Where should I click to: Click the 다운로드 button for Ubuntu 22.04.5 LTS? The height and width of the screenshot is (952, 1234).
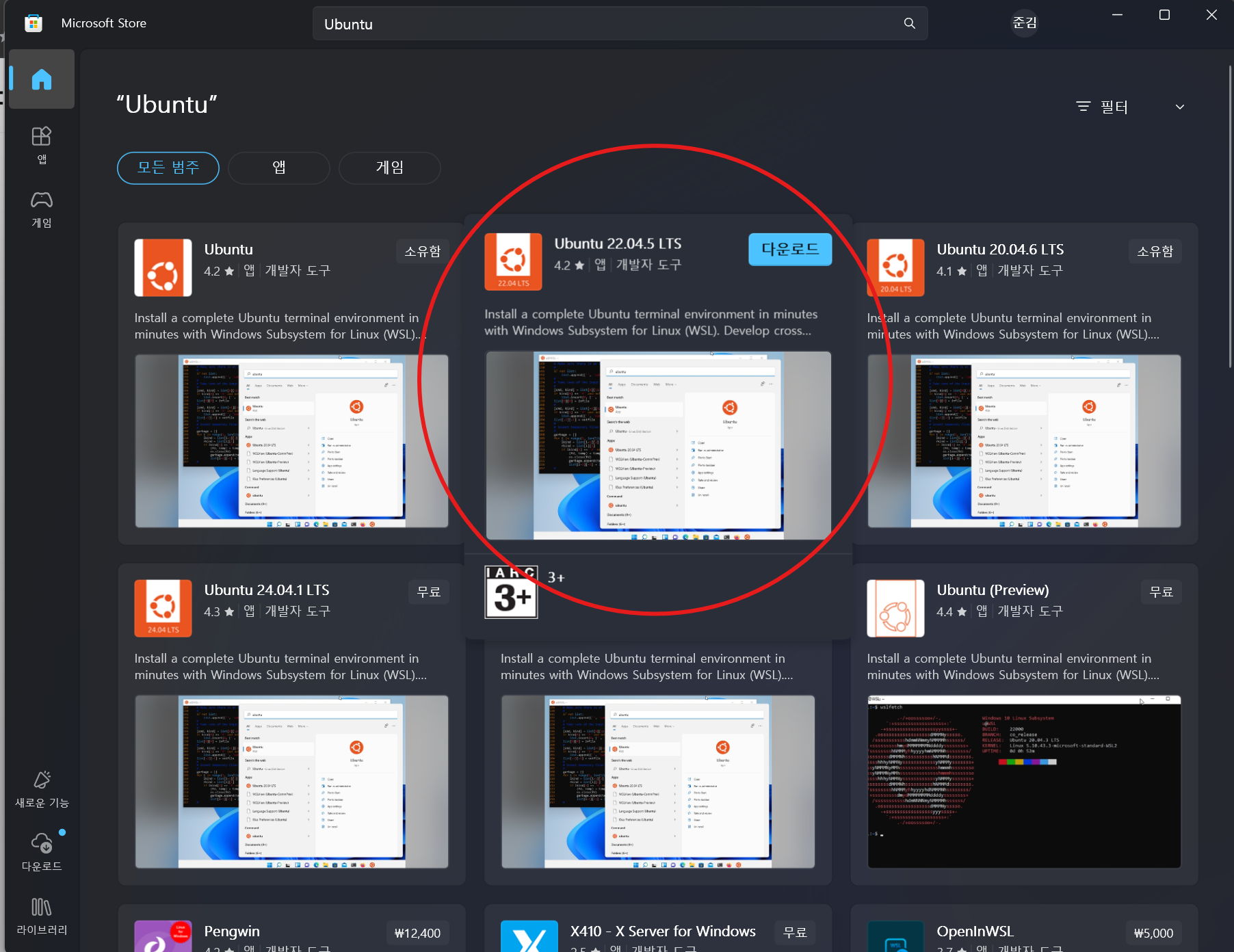pos(790,250)
